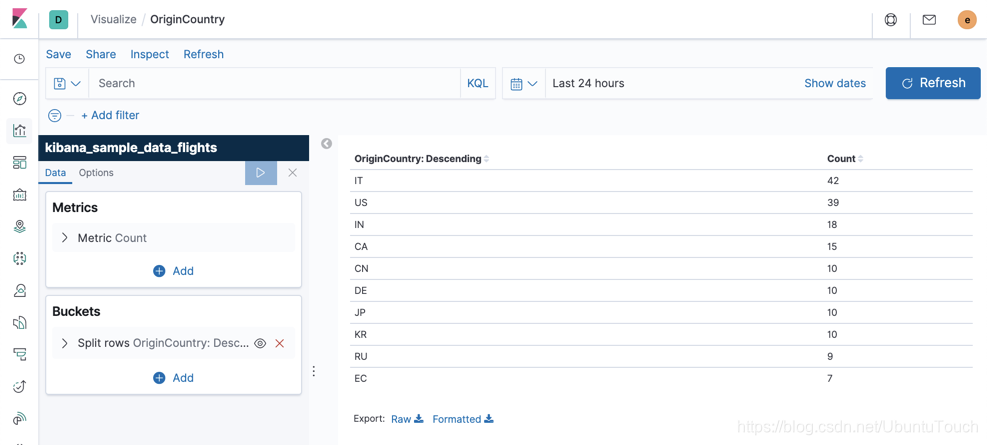Click table cell CA
This screenshot has height=445, width=987.
[361, 247]
